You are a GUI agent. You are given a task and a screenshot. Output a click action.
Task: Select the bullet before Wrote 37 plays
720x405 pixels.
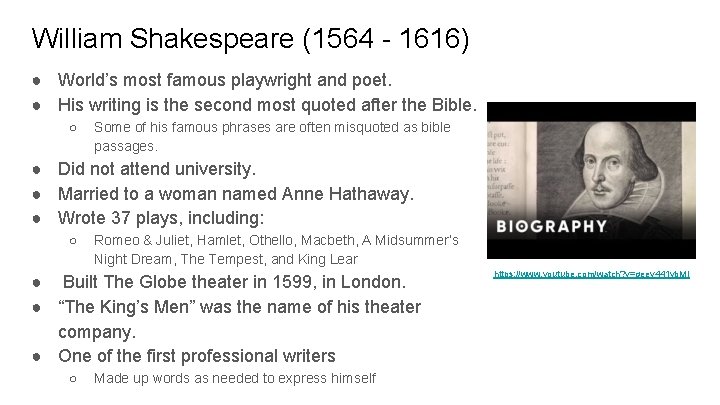pyautogui.click(x=37, y=219)
